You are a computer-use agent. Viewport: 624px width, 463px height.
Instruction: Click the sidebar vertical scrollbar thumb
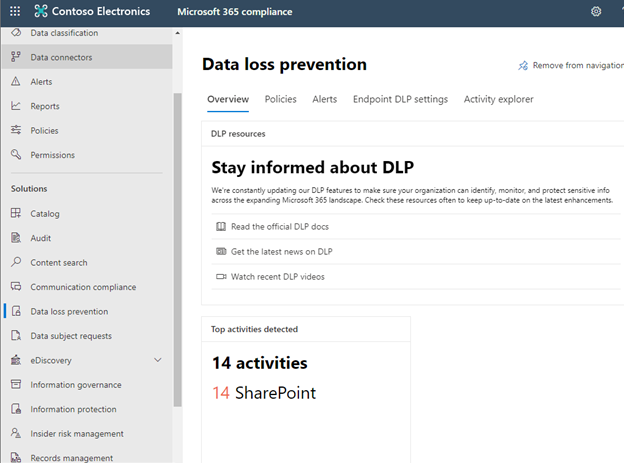(177, 250)
